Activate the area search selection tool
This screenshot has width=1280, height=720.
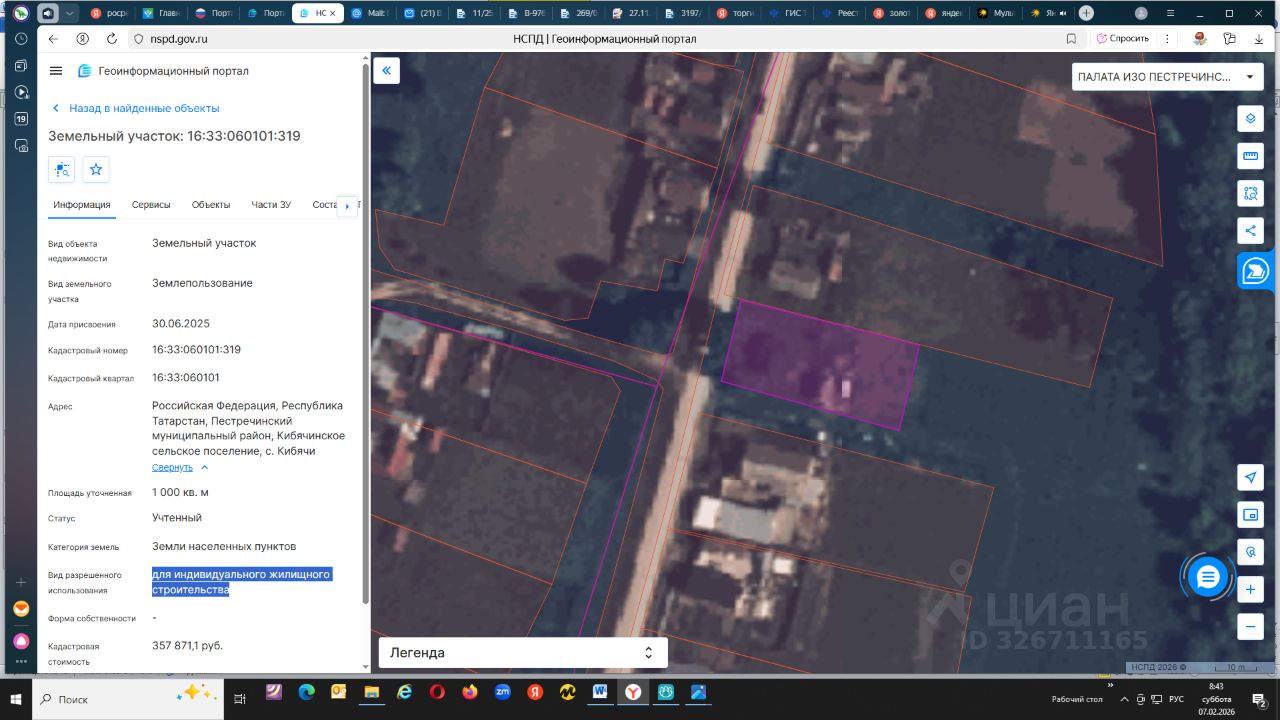(x=1250, y=193)
